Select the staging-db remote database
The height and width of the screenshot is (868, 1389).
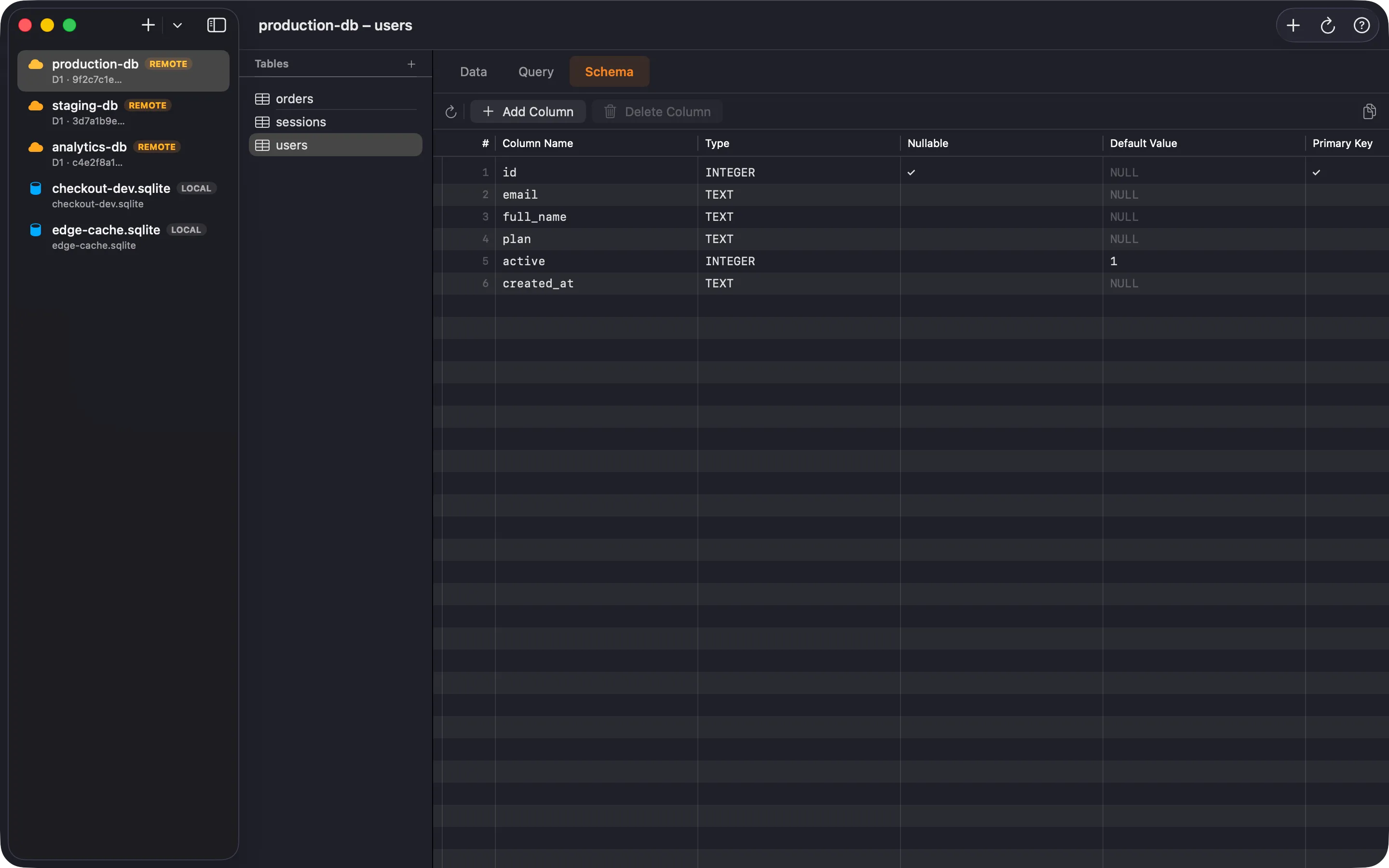pyautogui.click(x=123, y=112)
